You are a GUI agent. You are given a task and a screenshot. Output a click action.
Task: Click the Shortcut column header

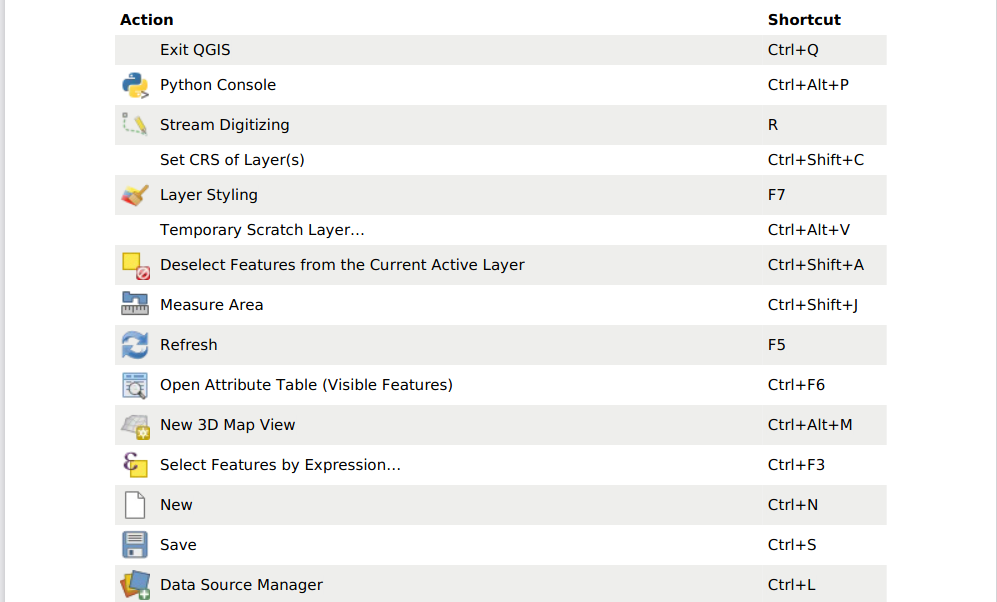(804, 20)
